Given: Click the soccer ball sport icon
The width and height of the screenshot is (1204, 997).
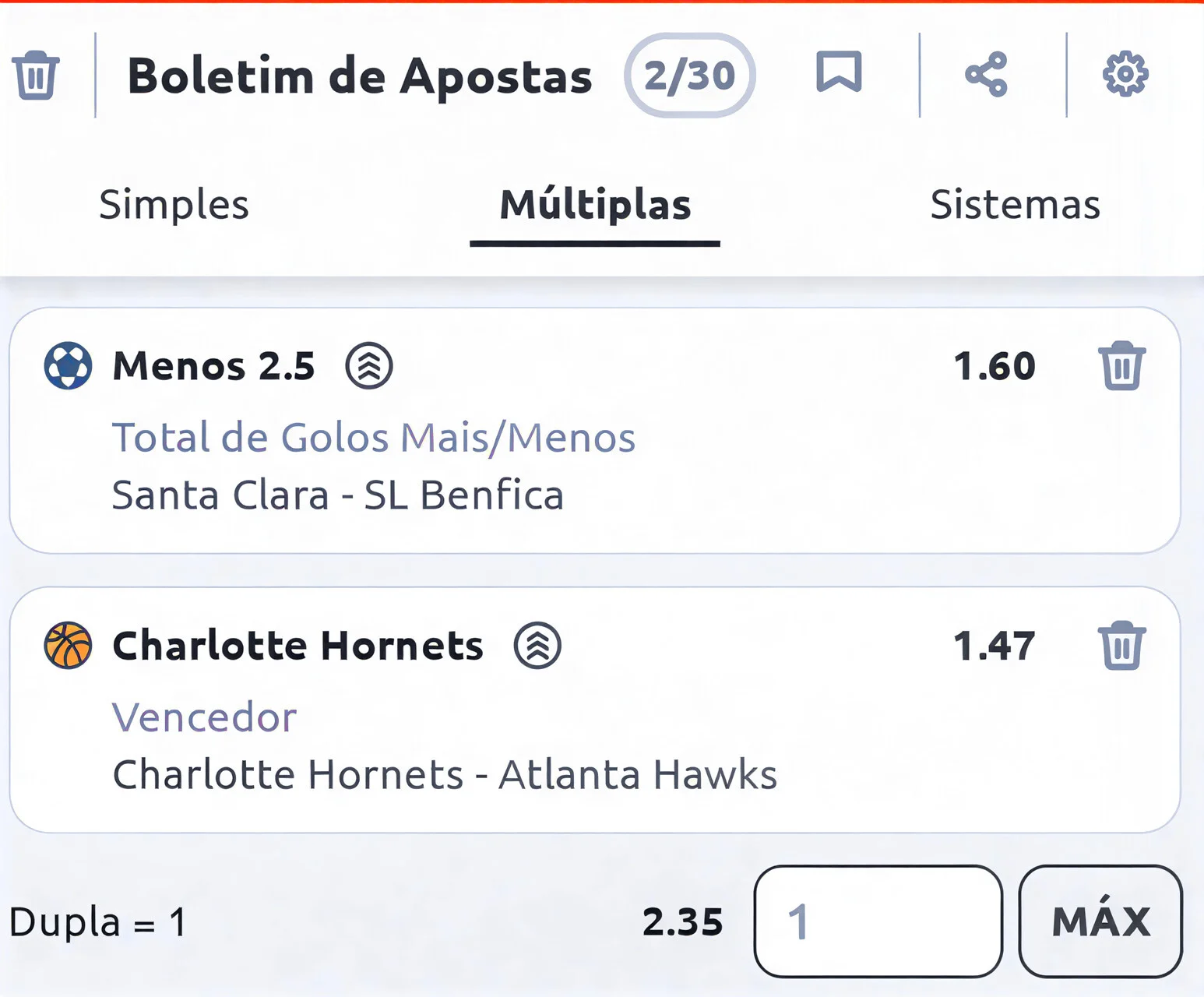Looking at the screenshot, I should [x=69, y=365].
